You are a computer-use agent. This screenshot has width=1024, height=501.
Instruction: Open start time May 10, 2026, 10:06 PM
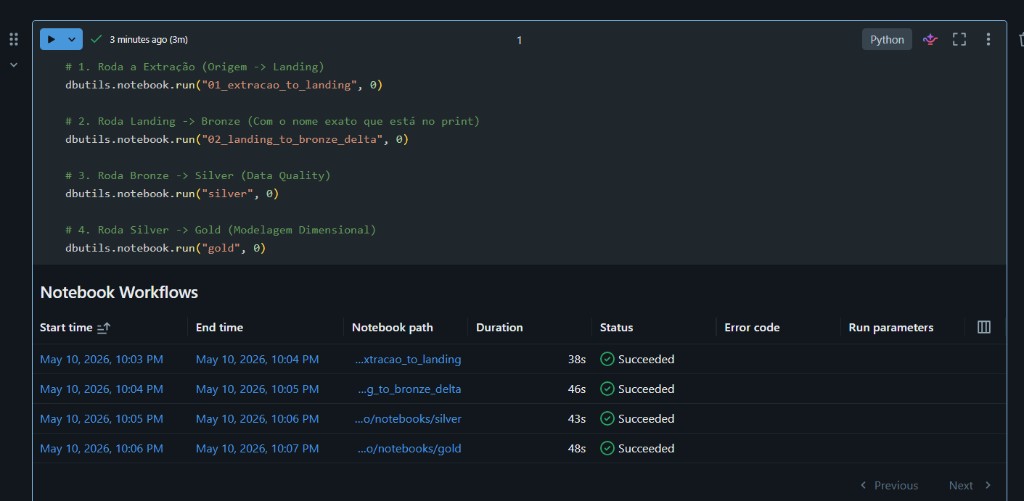(x=101, y=449)
